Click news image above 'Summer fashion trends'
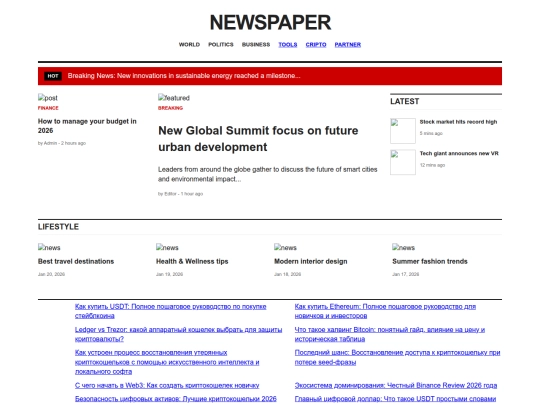This screenshot has width=540, height=405. 403,247
